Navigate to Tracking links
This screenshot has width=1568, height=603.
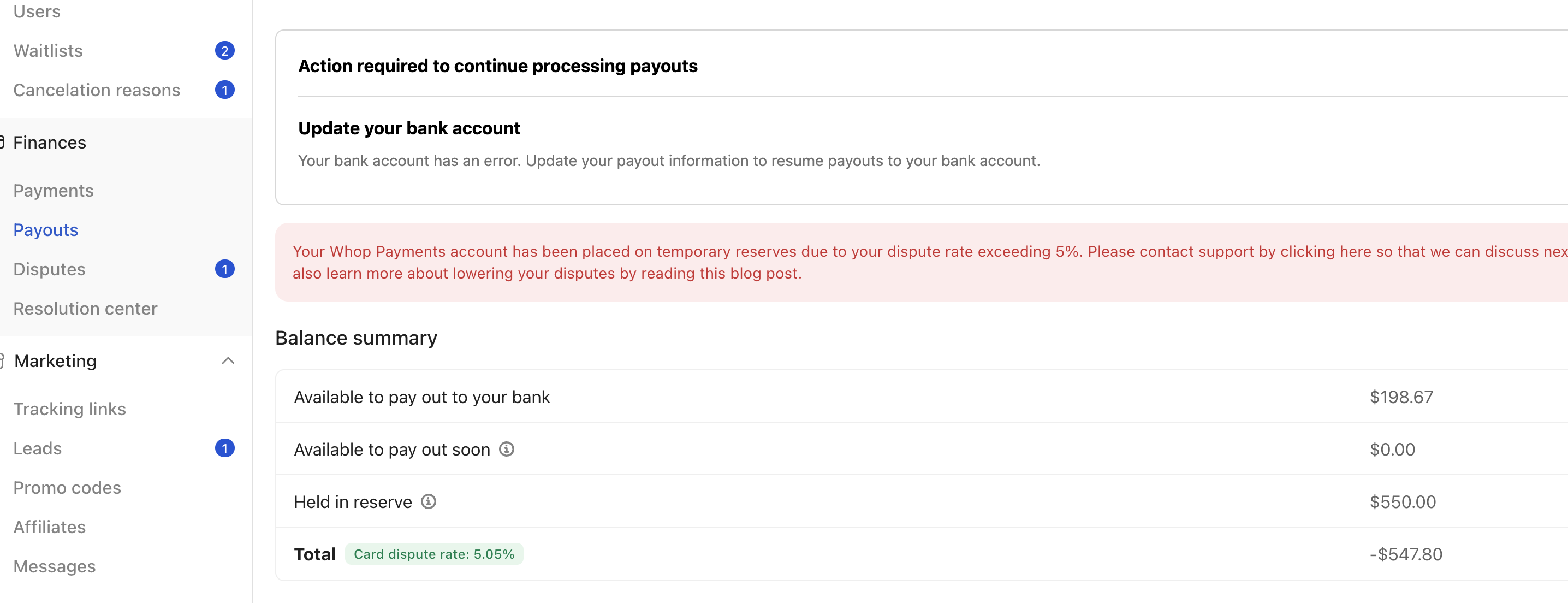69,409
